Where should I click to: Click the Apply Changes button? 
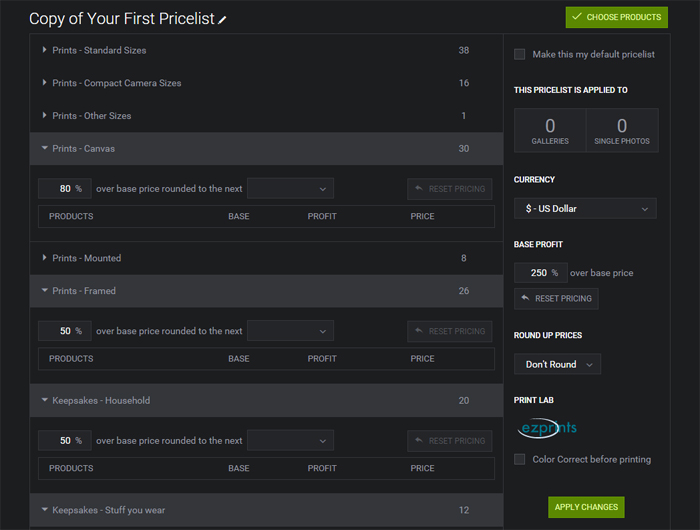pyautogui.click(x=586, y=507)
